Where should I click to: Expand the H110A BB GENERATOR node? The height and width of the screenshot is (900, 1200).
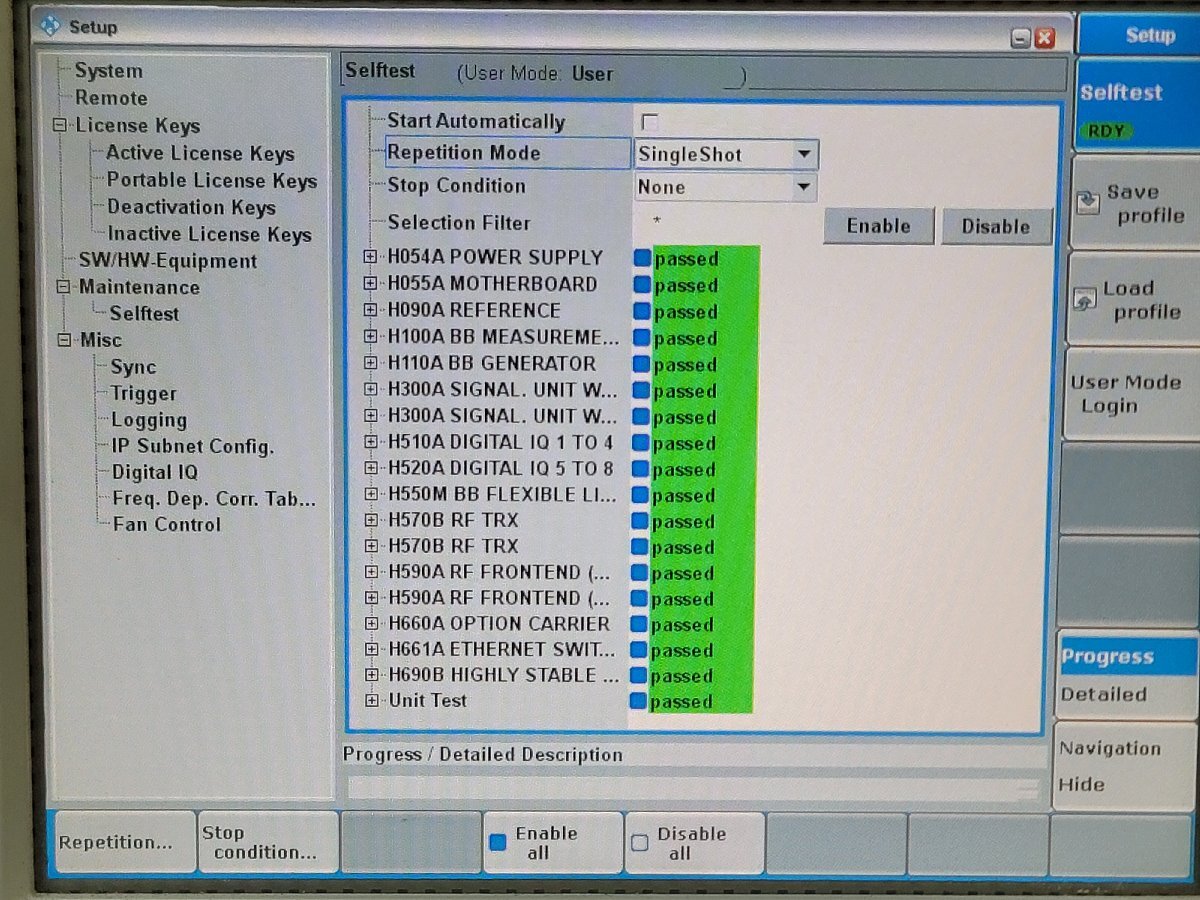coord(371,363)
